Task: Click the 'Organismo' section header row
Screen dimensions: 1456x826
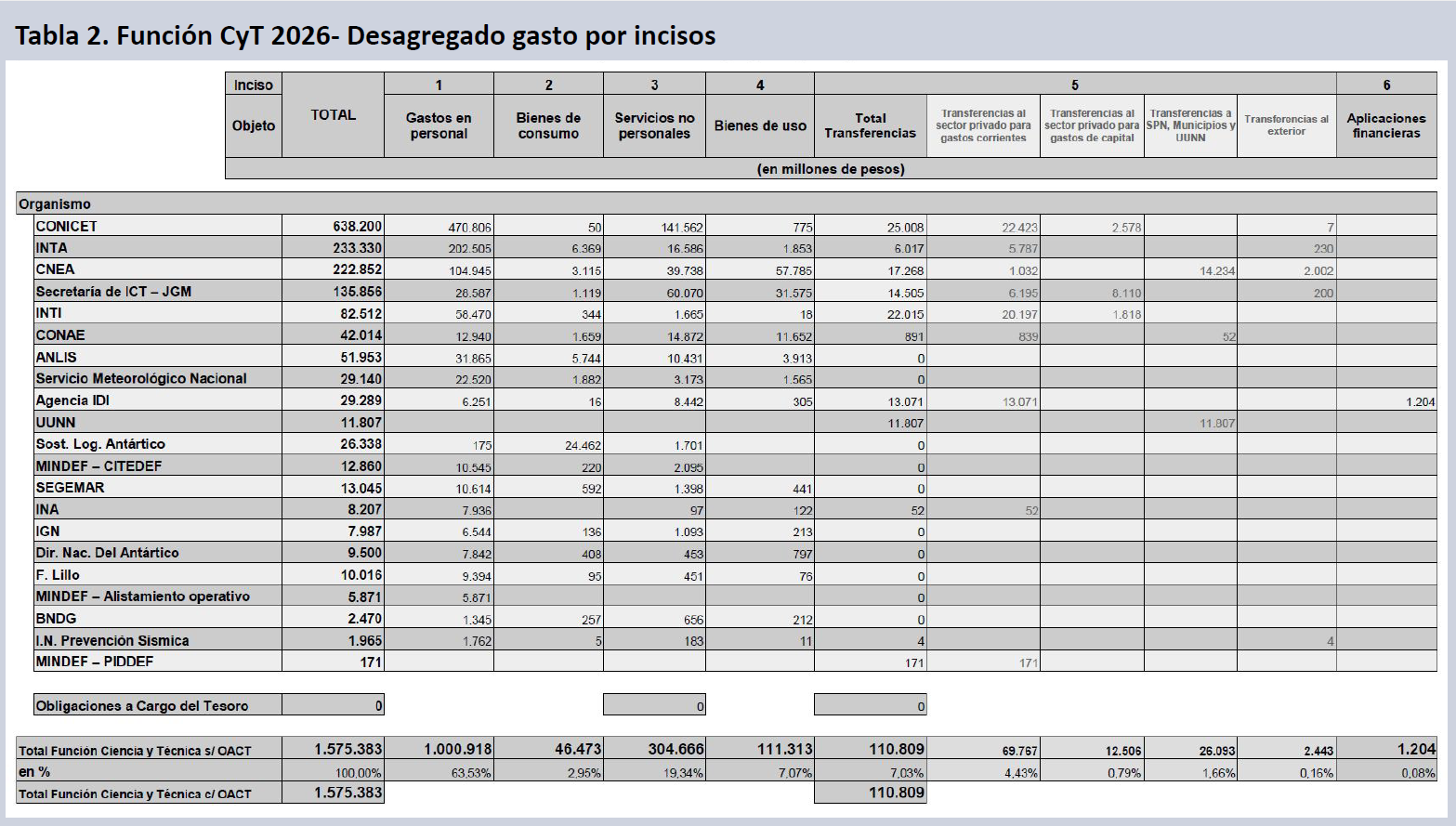Action: coord(56,203)
